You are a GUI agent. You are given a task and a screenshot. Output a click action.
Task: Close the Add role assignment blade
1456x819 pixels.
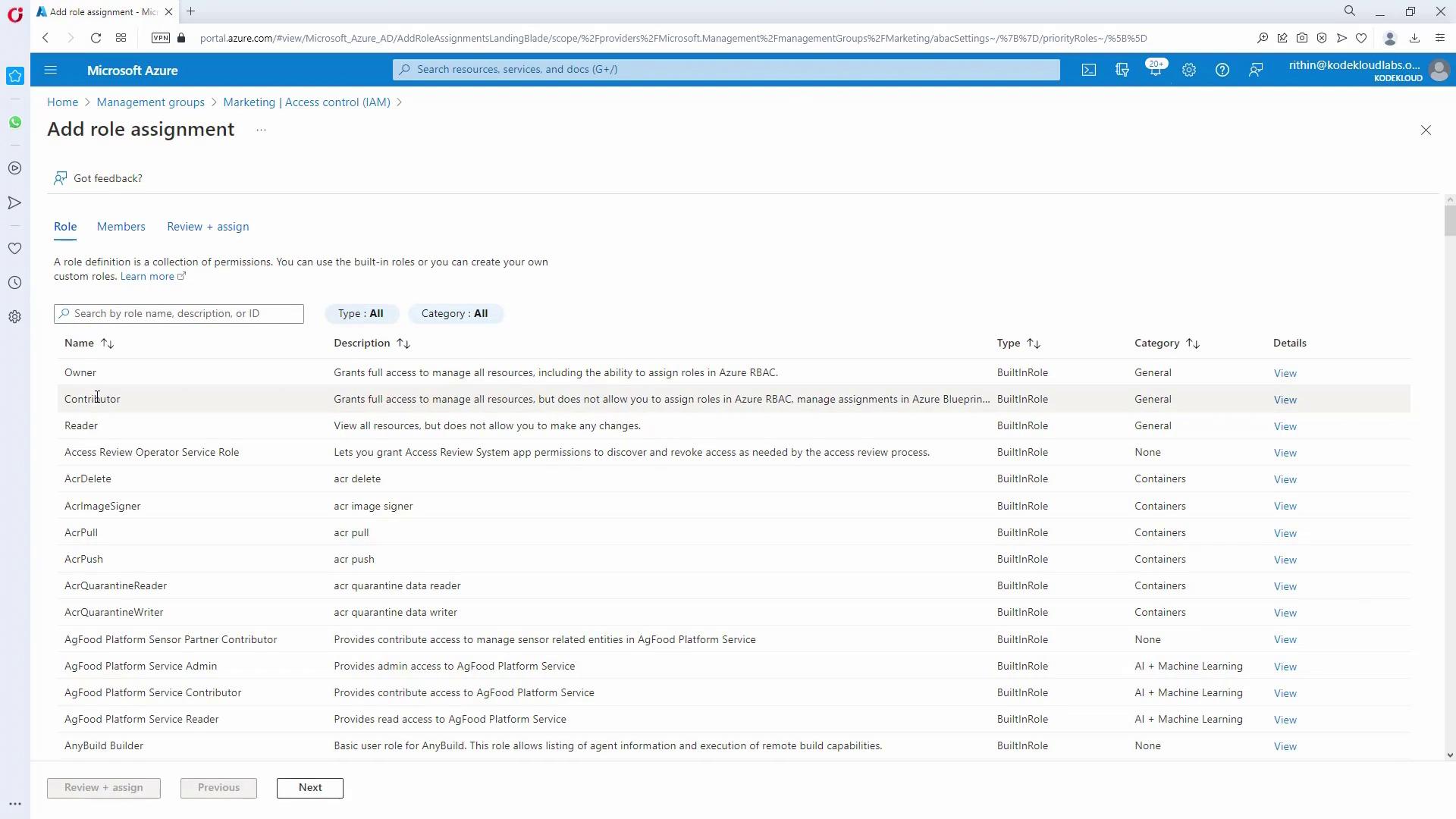(x=1426, y=130)
